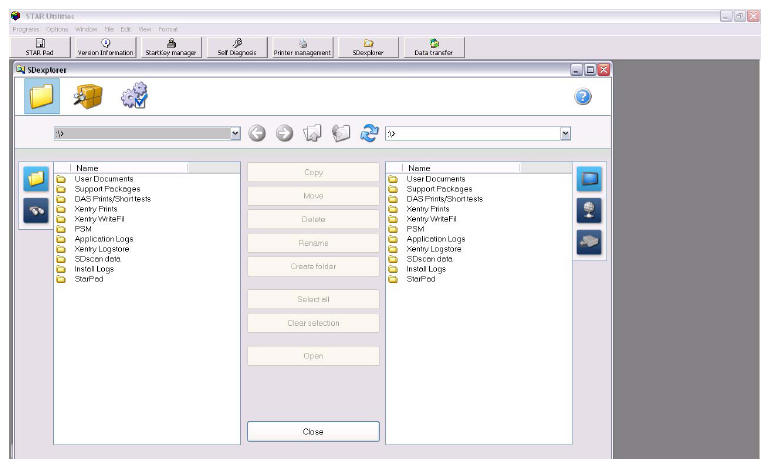770x468 pixels.
Task: Open the STAR Pad toolbar button
Action: [x=40, y=47]
